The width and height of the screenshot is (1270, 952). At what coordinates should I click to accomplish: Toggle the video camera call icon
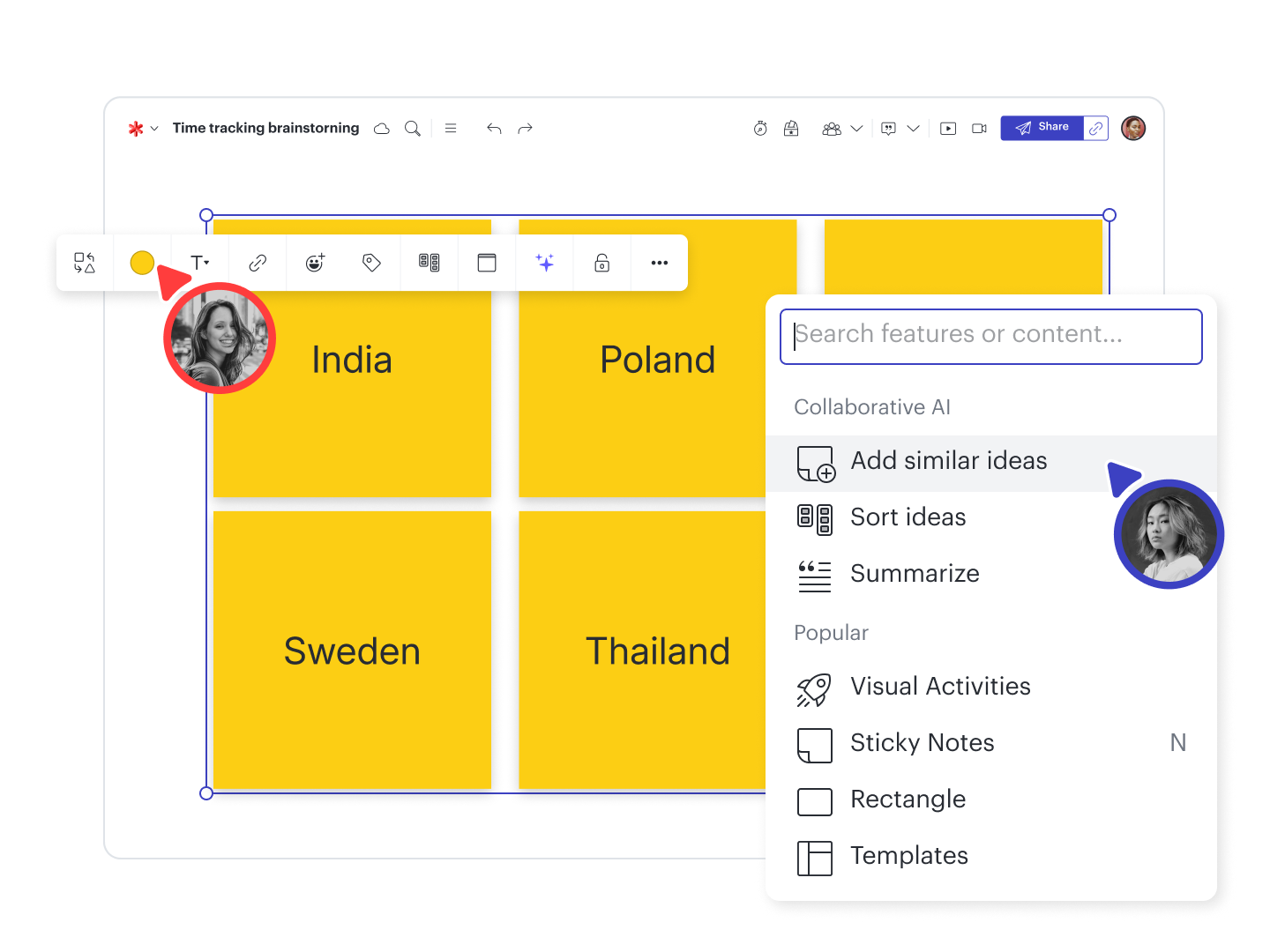[x=979, y=129]
